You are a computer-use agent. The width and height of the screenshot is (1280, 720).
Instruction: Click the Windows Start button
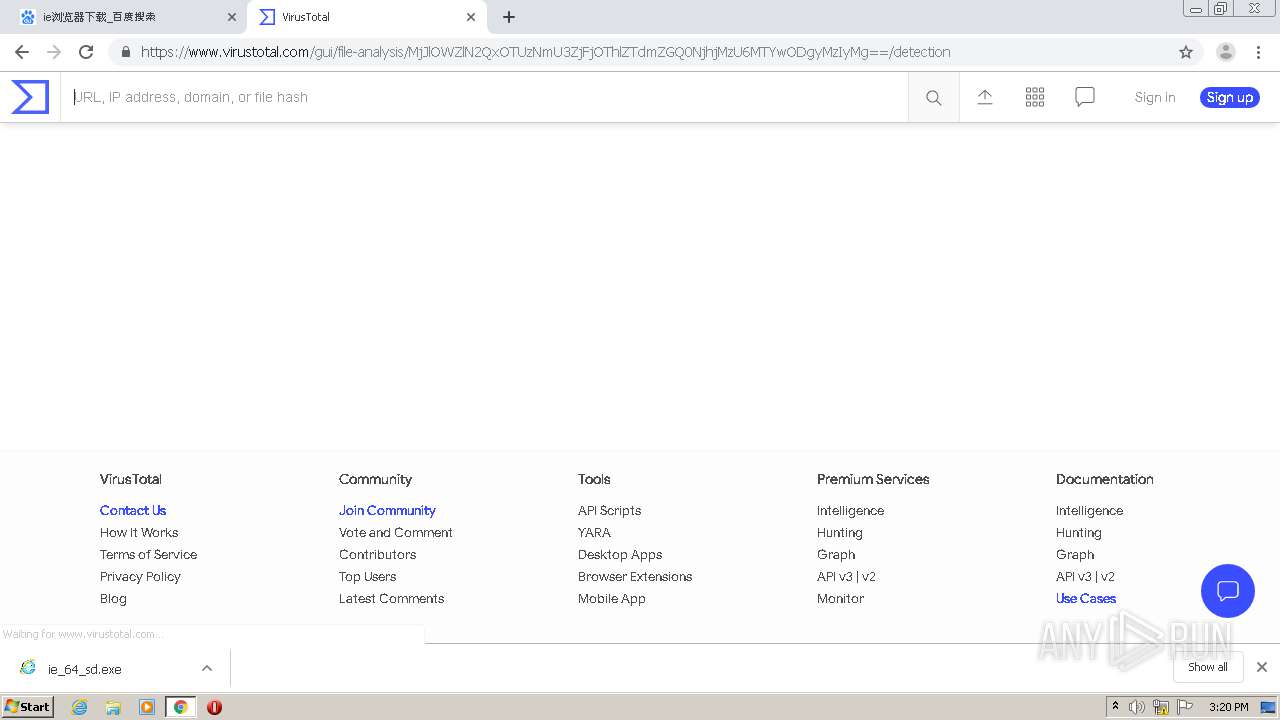[x=28, y=707]
